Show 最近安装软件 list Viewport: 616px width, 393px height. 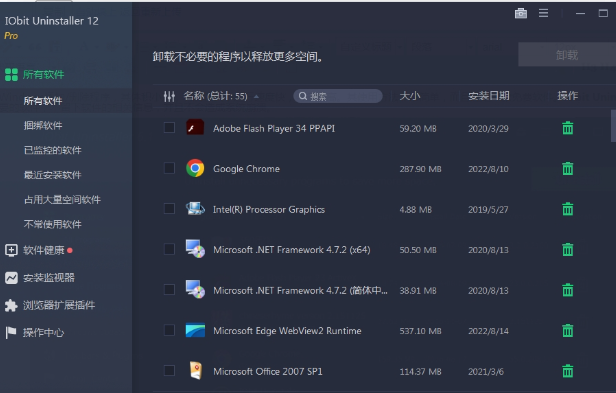(x=53, y=175)
